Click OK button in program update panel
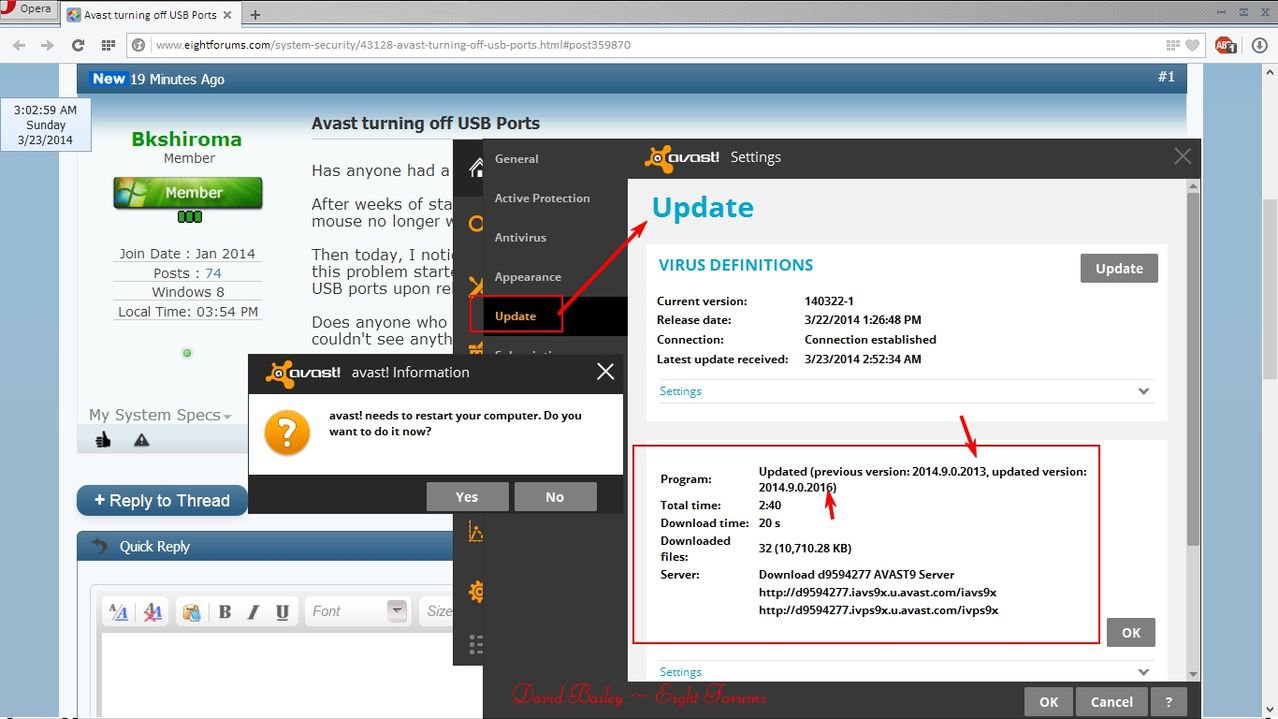This screenshot has width=1278, height=719. click(x=1131, y=632)
